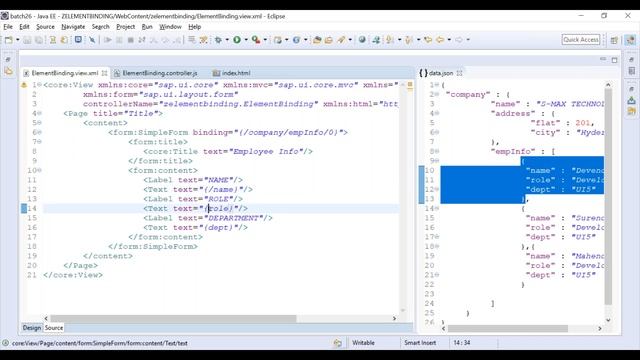This screenshot has width=640, height=360.
Task: Click the 14 : 34 cursor position status
Action: point(462,343)
